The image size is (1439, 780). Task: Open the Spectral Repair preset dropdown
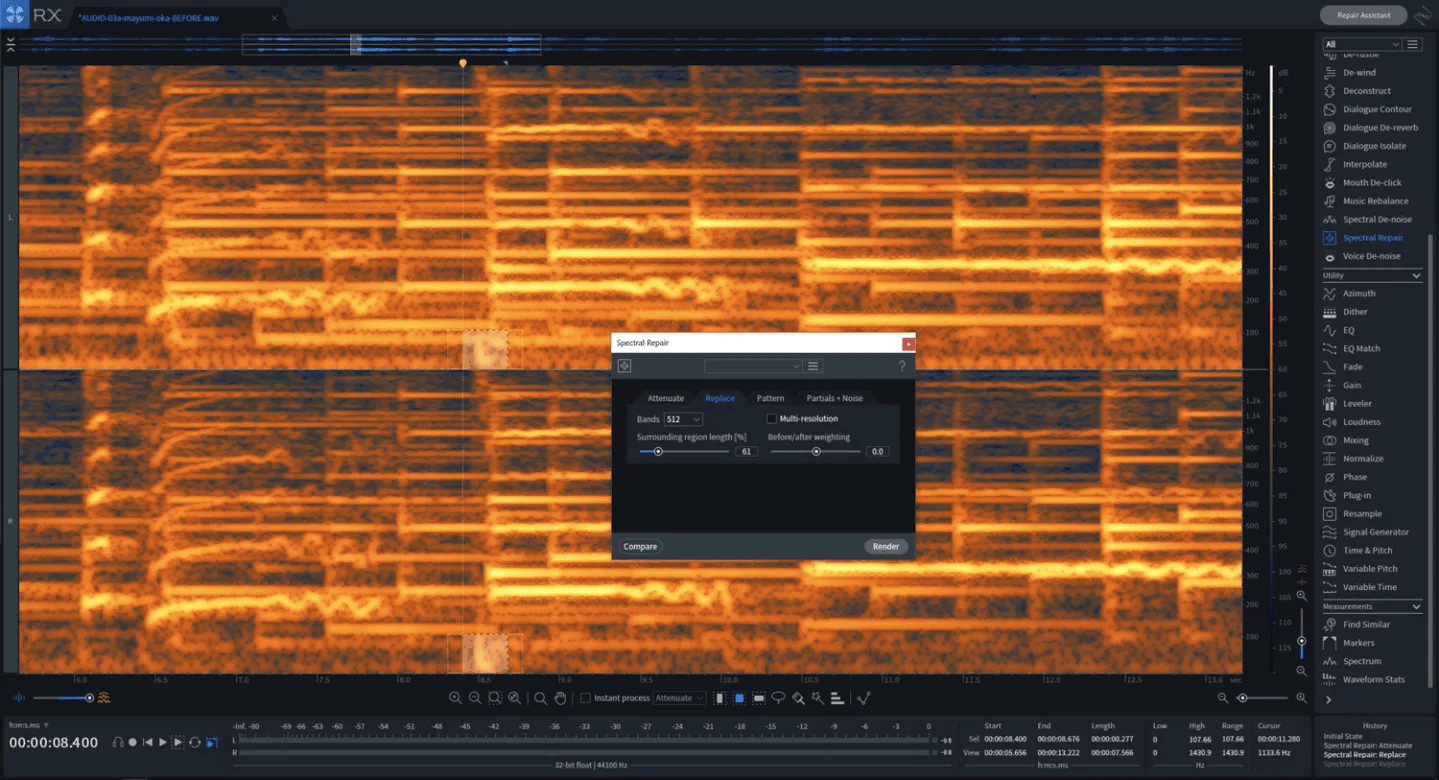coord(753,367)
